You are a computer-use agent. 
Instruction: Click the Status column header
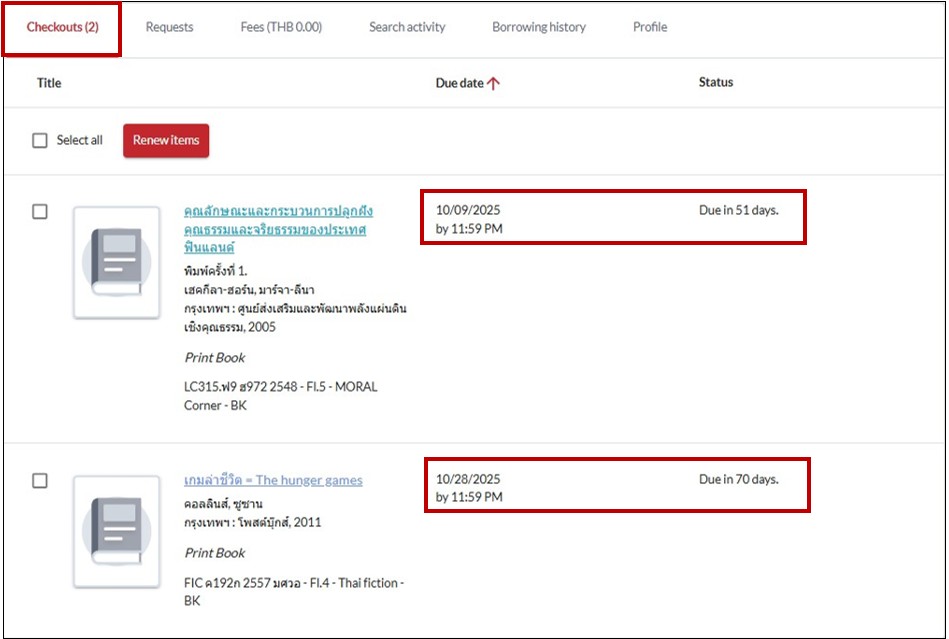point(715,83)
